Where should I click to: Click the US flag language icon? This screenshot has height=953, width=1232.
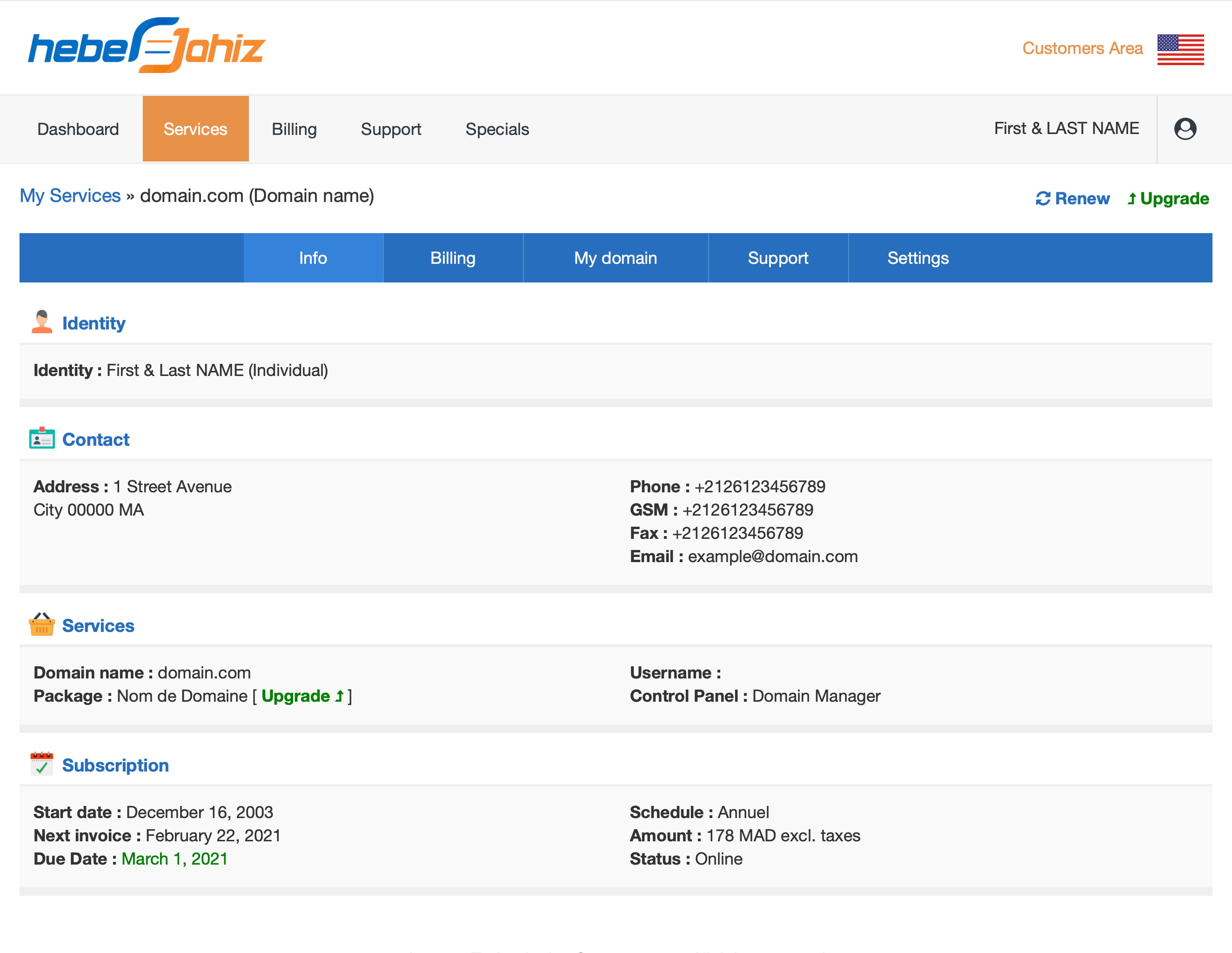(1180, 50)
